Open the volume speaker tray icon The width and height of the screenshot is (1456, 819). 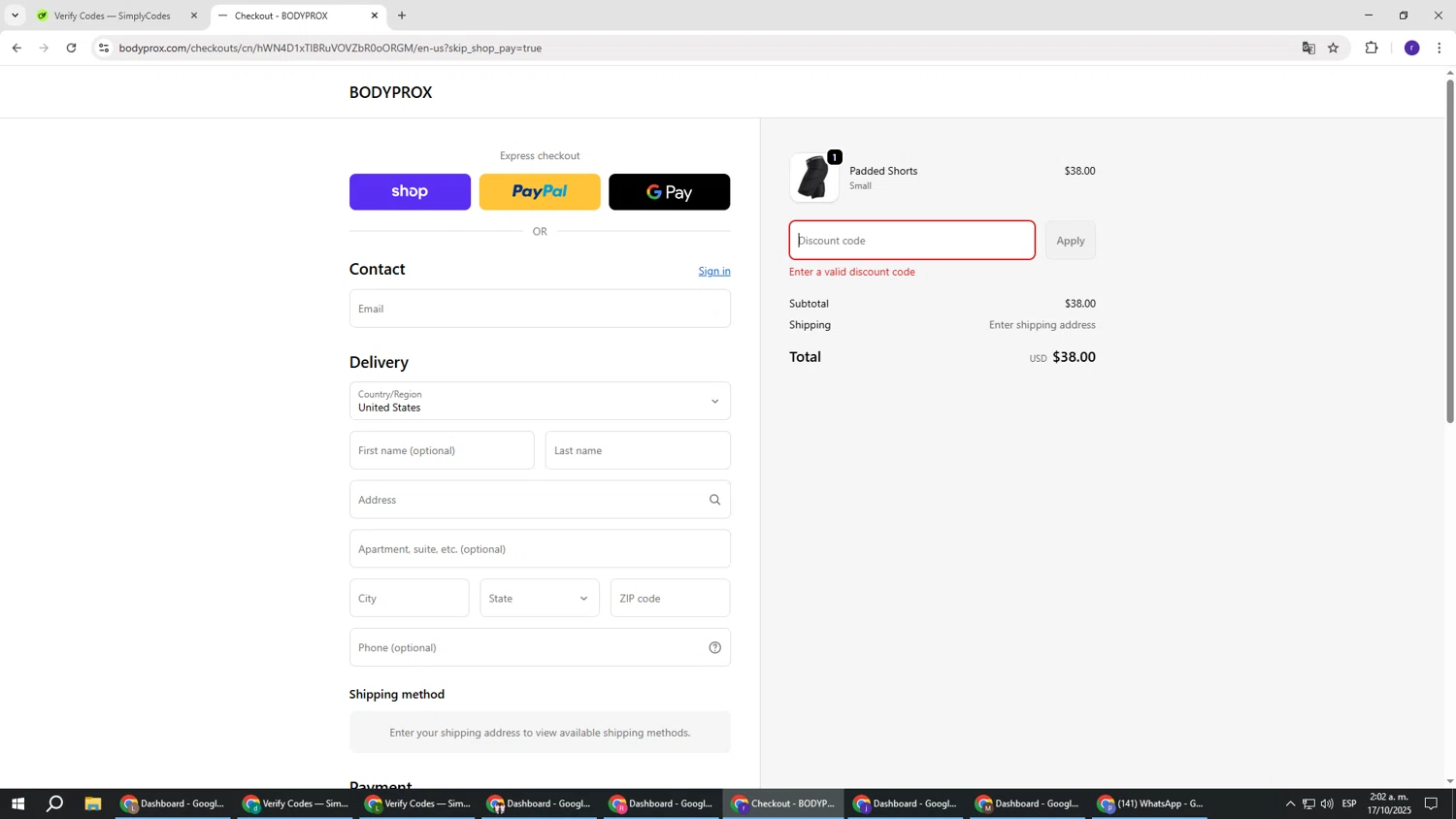click(1327, 803)
